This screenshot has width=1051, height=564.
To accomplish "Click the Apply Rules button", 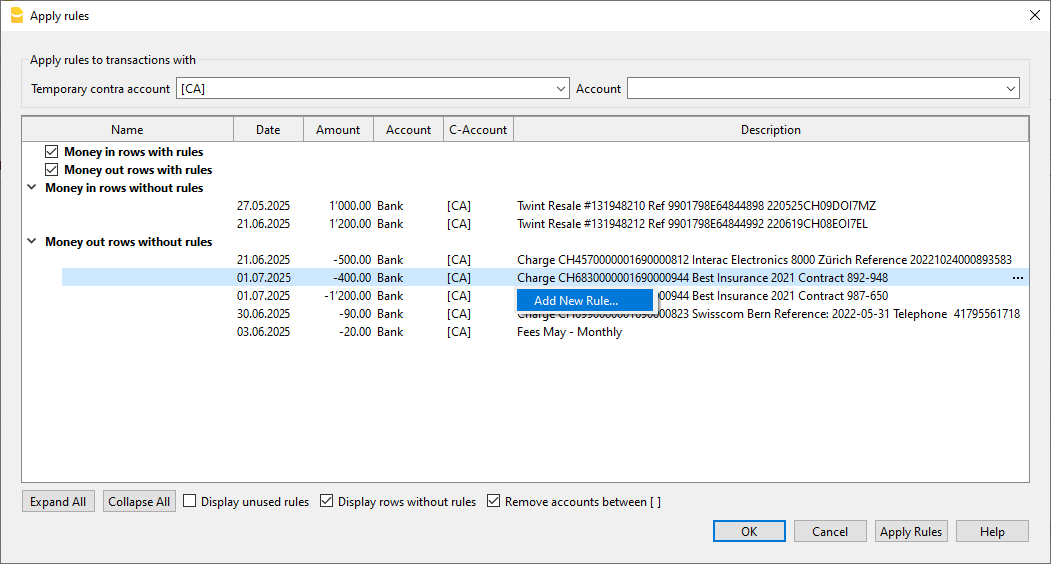I will (x=910, y=532).
